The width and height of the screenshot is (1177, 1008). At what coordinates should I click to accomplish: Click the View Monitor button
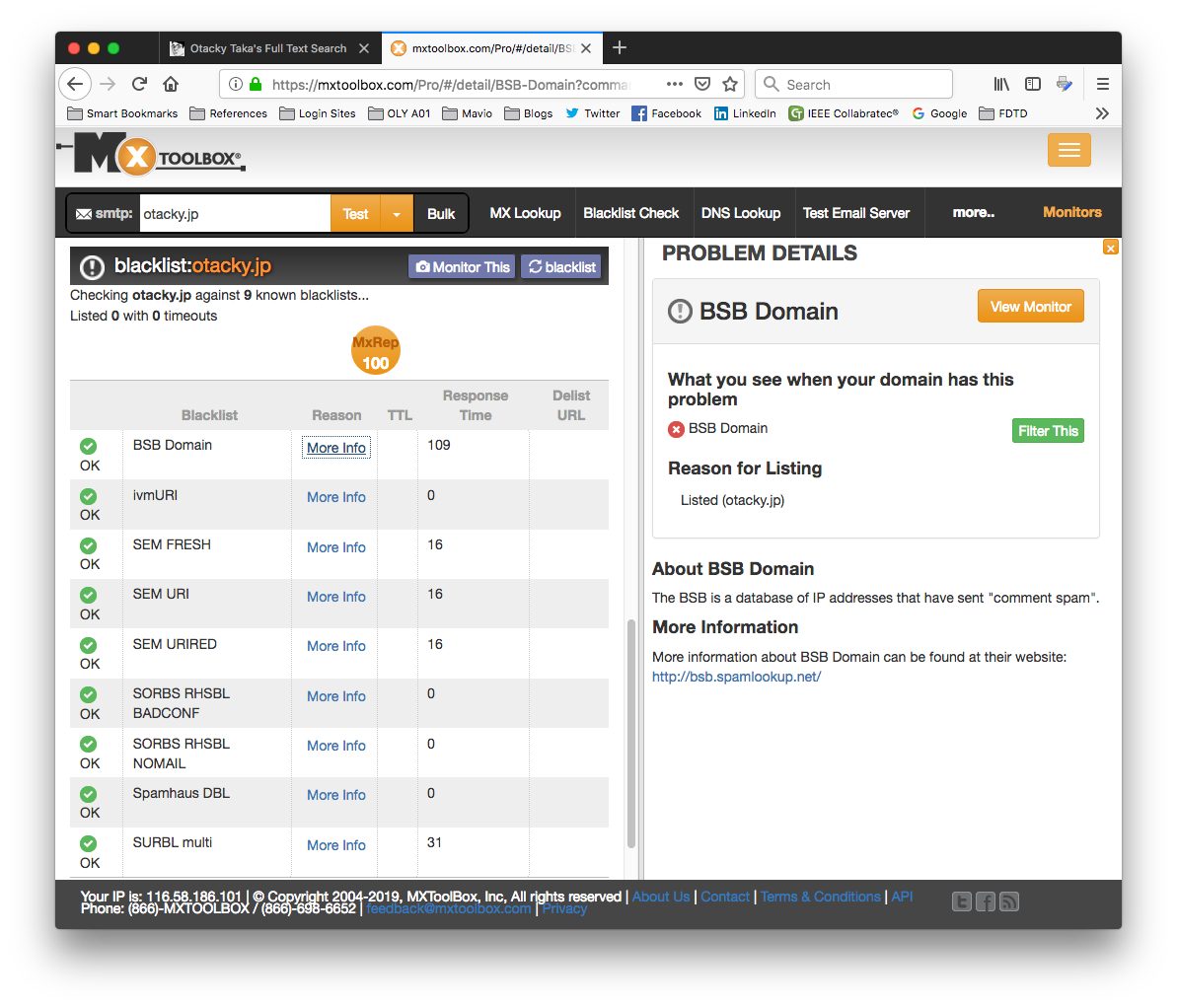point(1030,306)
